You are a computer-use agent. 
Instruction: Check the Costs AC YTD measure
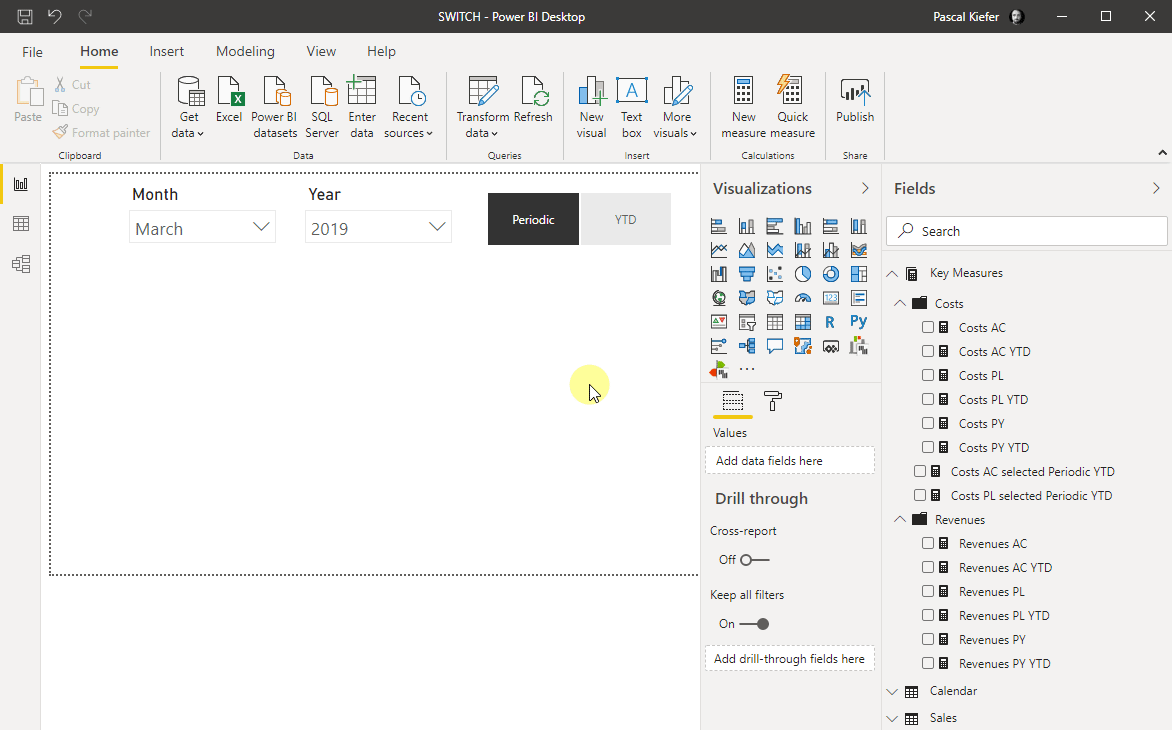928,351
